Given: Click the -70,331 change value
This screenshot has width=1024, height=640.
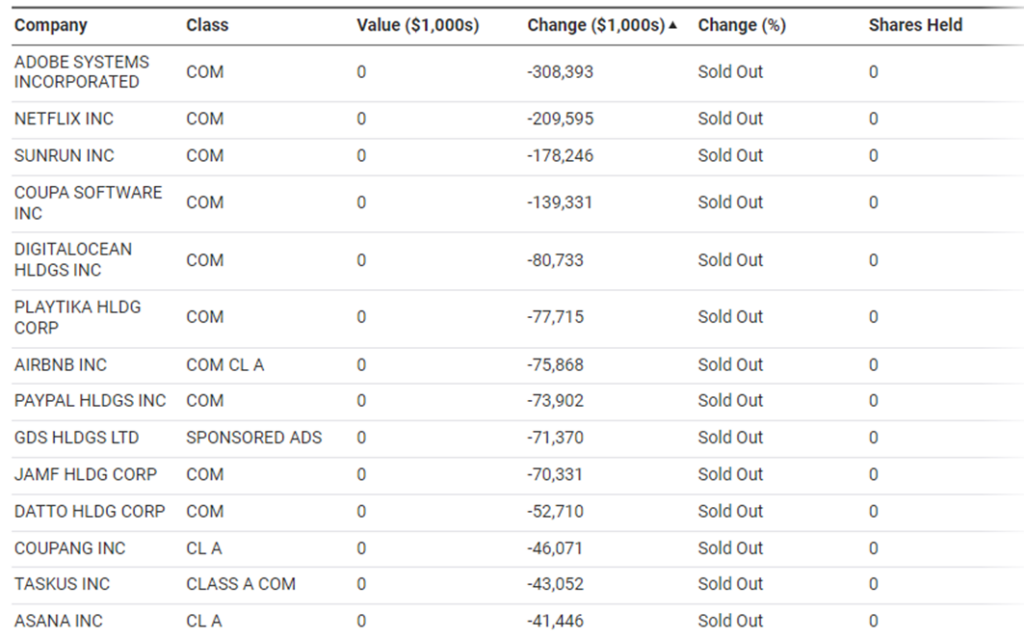Looking at the screenshot, I should 554,474.
